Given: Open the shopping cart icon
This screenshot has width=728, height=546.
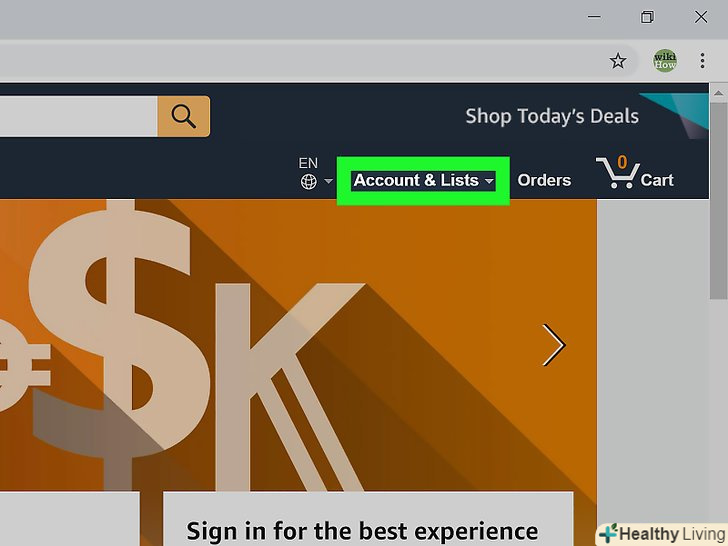Looking at the screenshot, I should pos(618,173).
